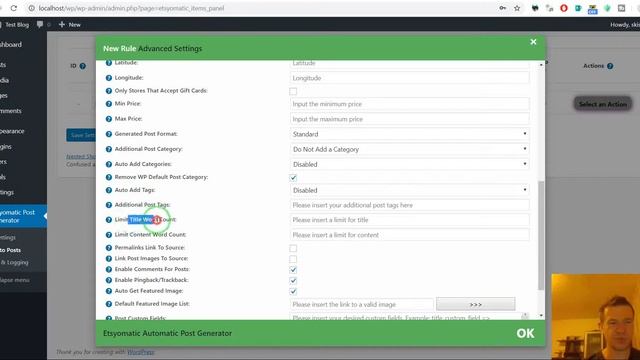Image resolution: width=640 pixels, height=360 pixels.
Task: Open the Opera extension icon in toolbar
Action: click(x=564, y=8)
